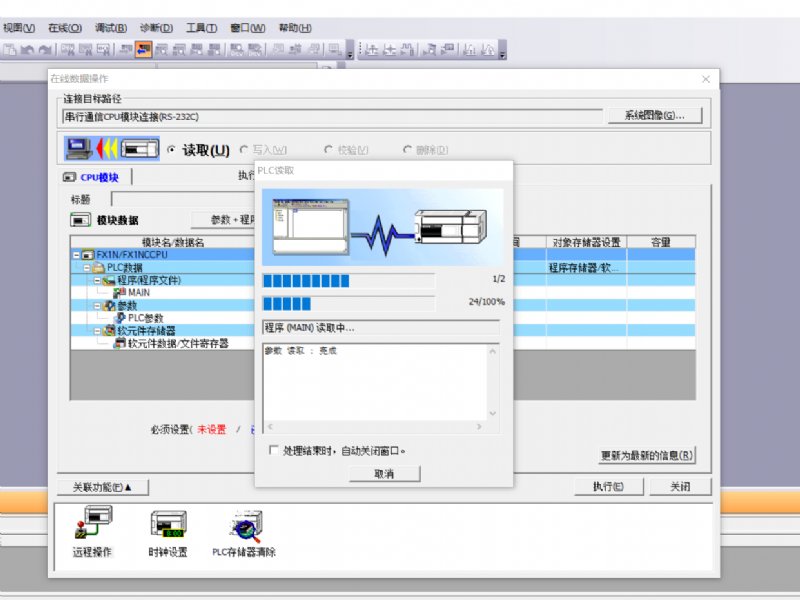Collapse the 关联功能 related functions panel
This screenshot has width=800, height=600.
click(102, 487)
